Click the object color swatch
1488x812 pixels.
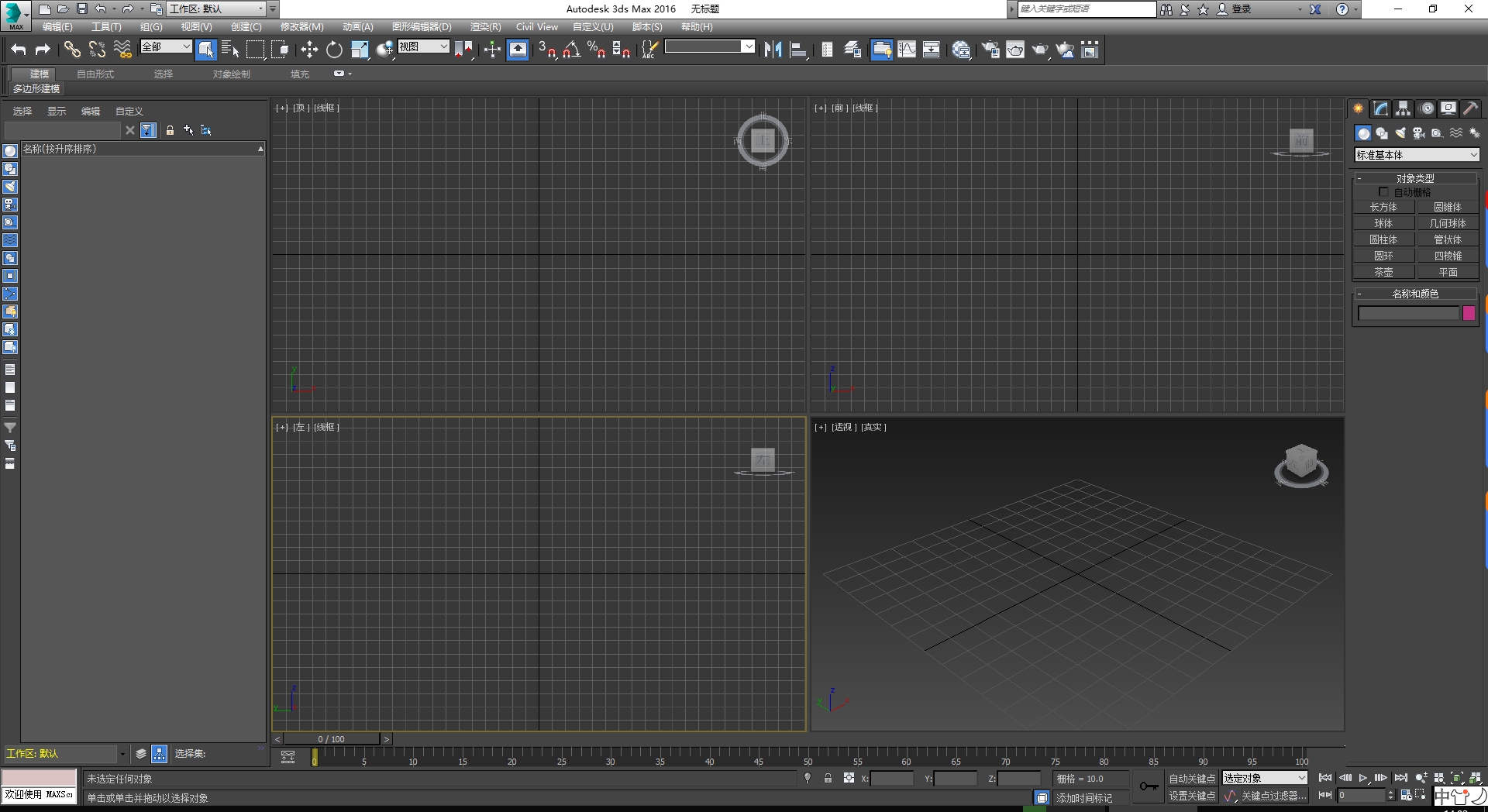[1469, 313]
